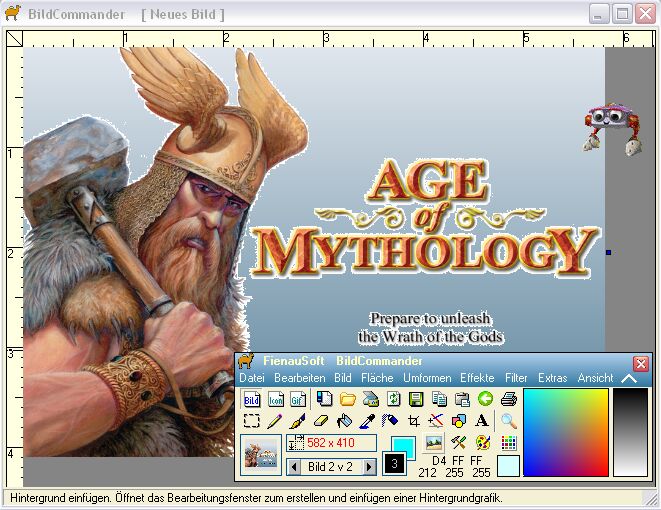Activate the eyedropper color picker tool
Image resolution: width=661 pixels, height=510 pixels.
367,421
